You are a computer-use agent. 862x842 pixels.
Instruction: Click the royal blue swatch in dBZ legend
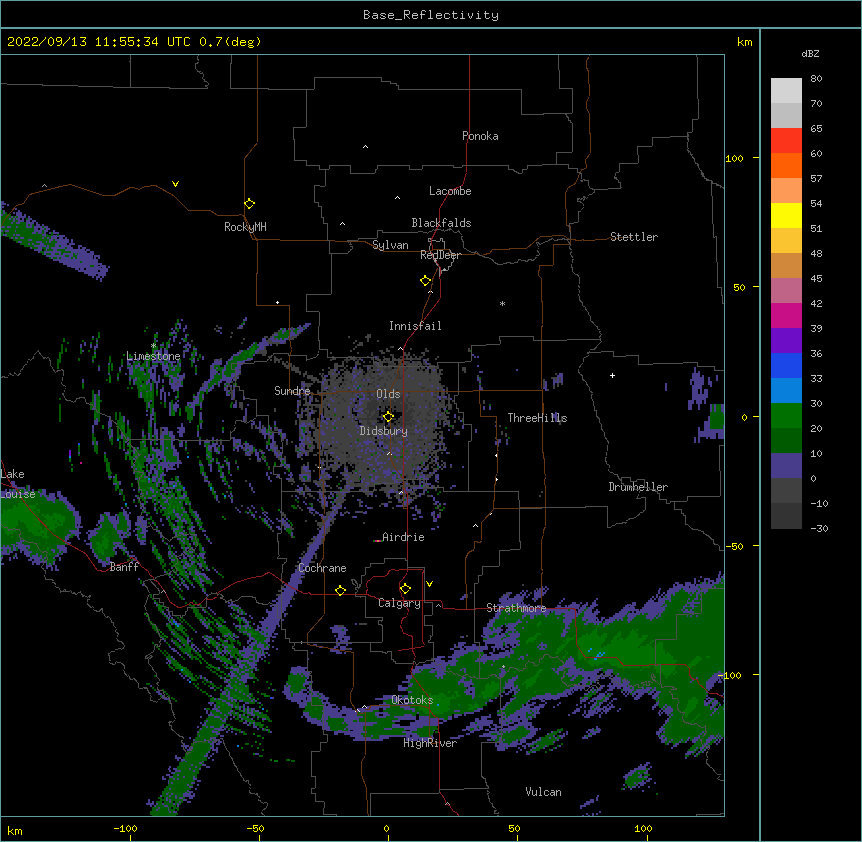pos(786,365)
